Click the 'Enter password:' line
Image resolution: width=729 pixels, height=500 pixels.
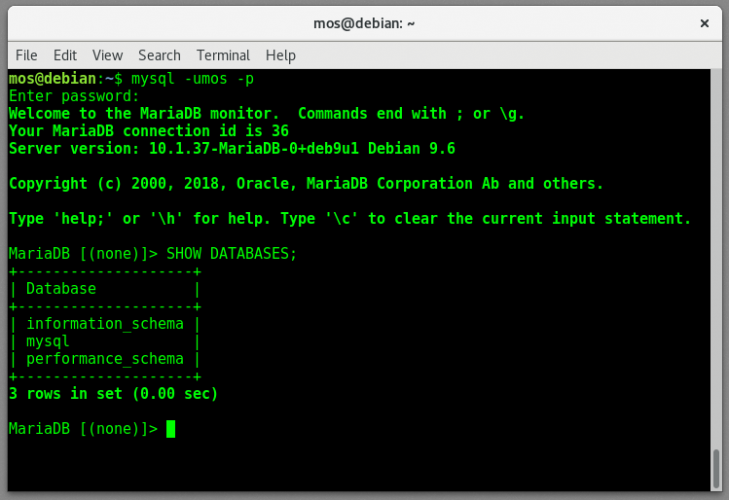tap(74, 96)
